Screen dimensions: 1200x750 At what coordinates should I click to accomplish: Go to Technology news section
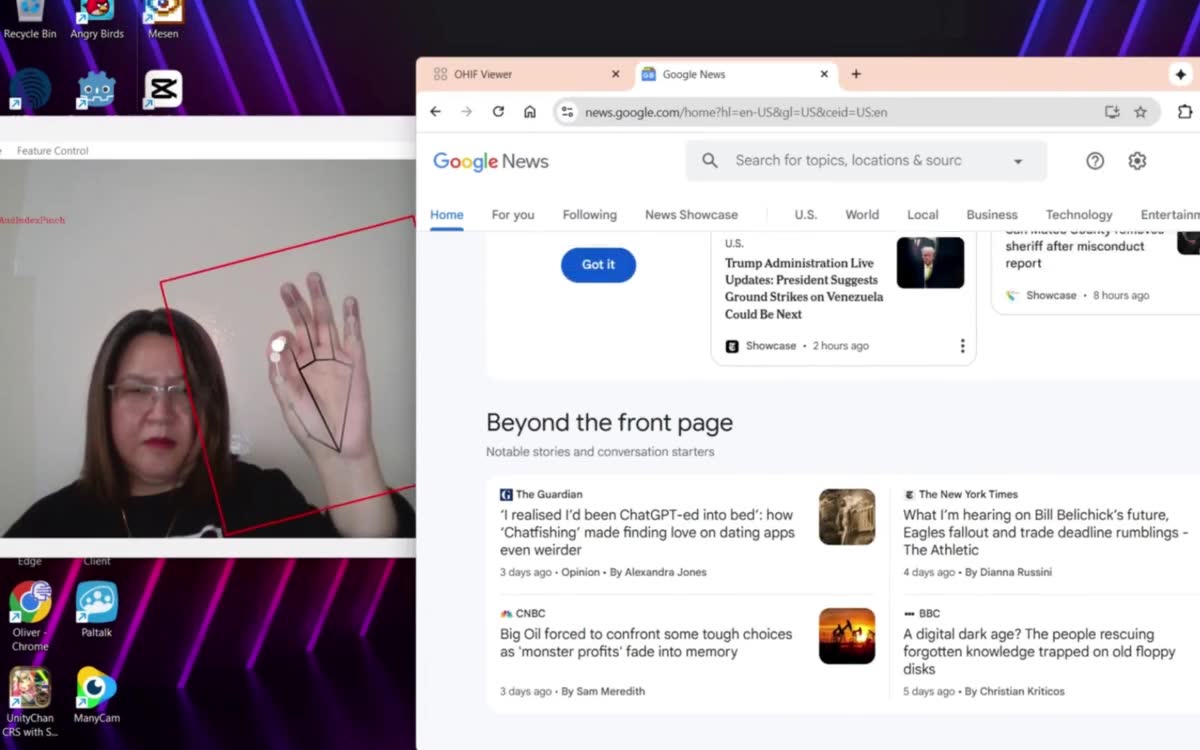click(x=1079, y=215)
